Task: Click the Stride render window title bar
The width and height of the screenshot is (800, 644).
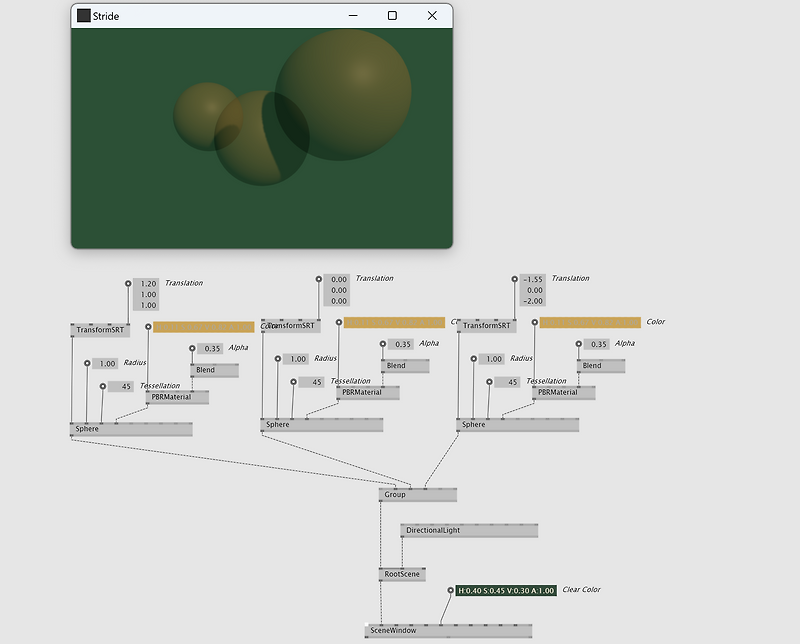Action: (x=200, y=16)
